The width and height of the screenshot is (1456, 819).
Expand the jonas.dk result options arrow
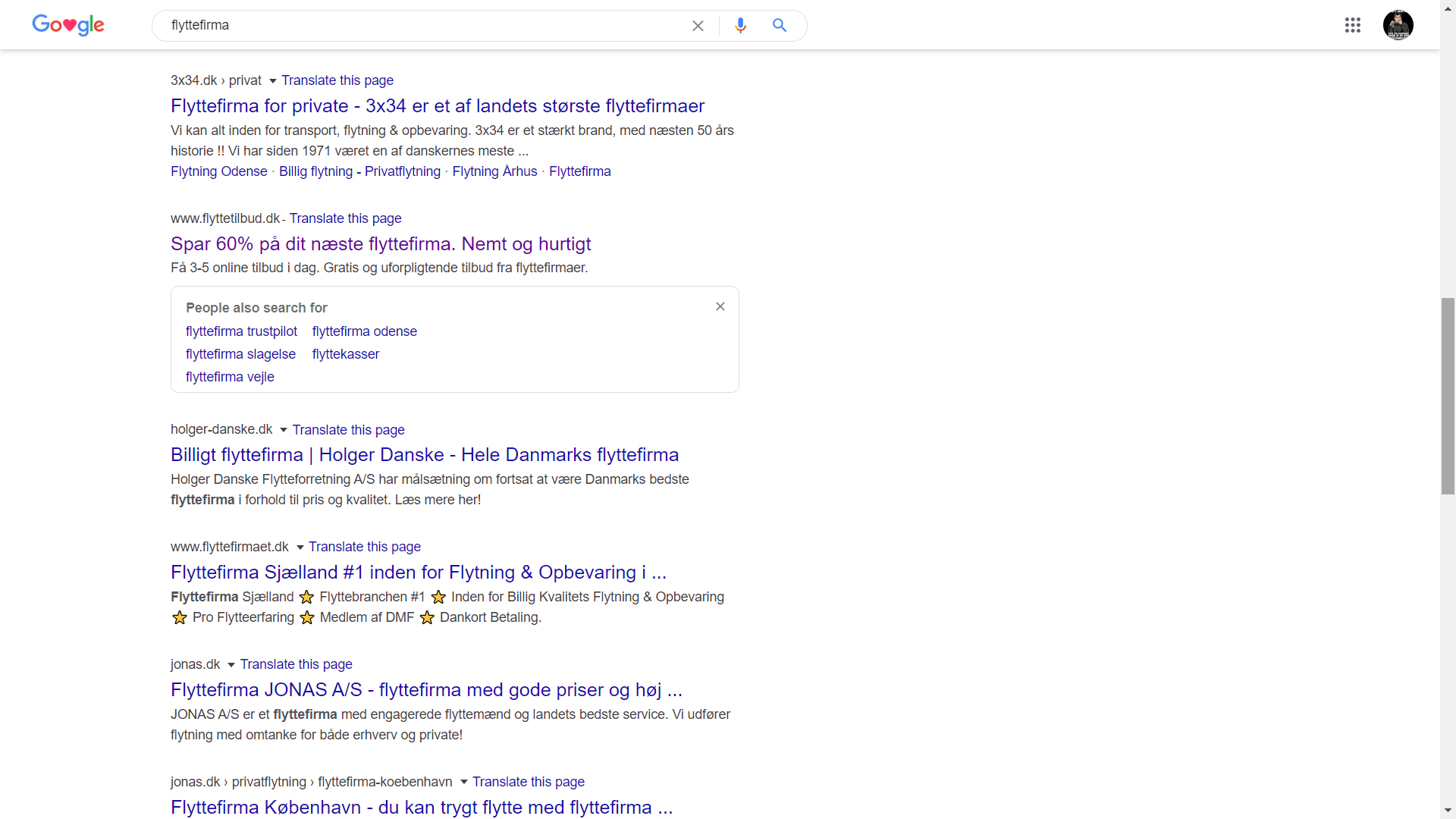[231, 665]
